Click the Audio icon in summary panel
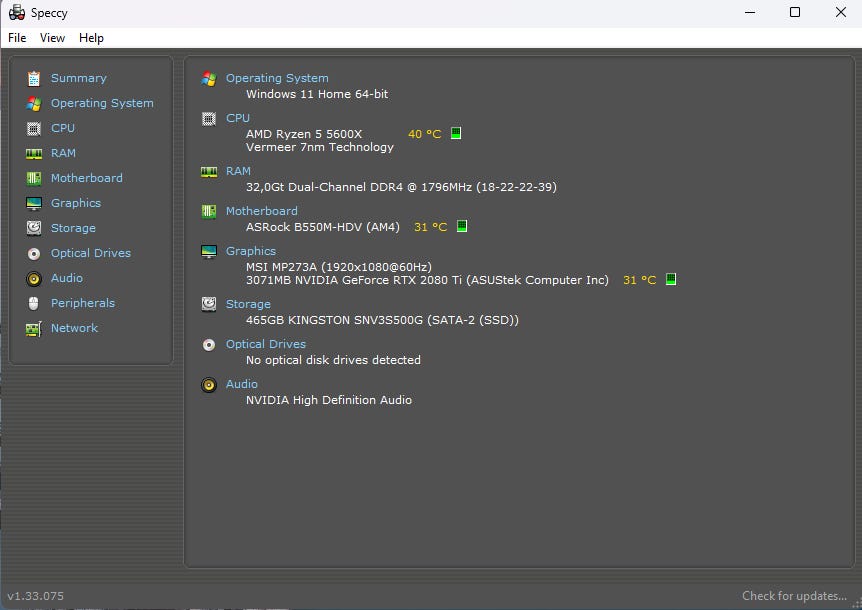 coord(209,385)
